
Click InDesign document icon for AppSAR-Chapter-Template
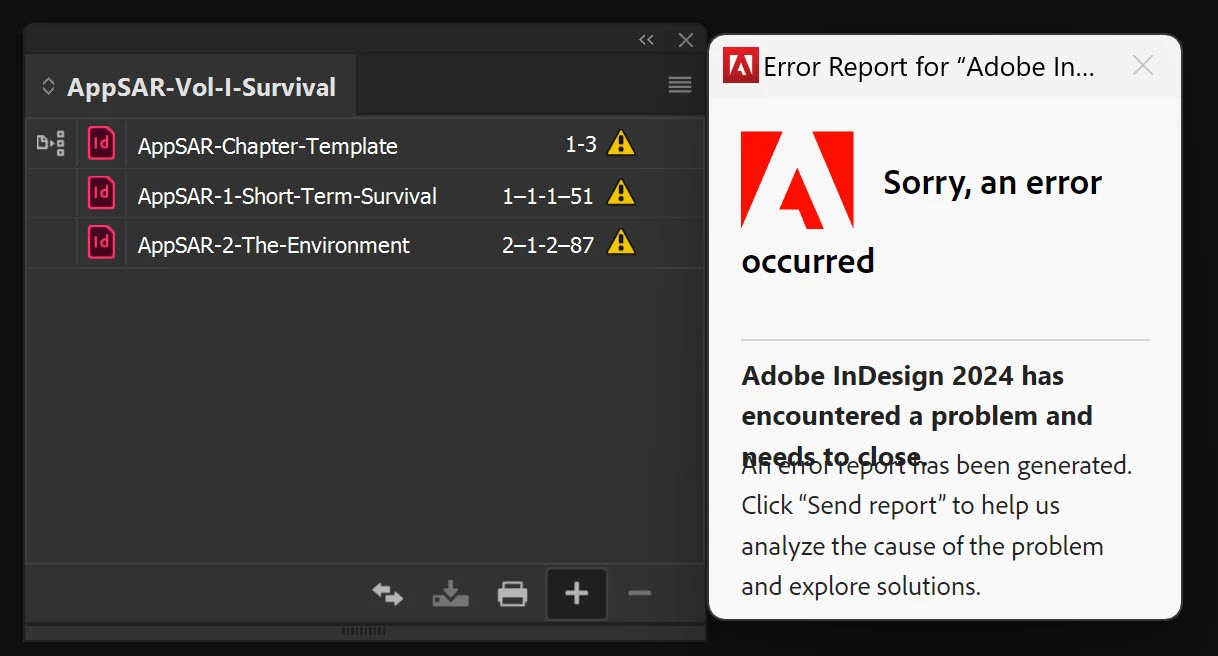click(x=101, y=144)
